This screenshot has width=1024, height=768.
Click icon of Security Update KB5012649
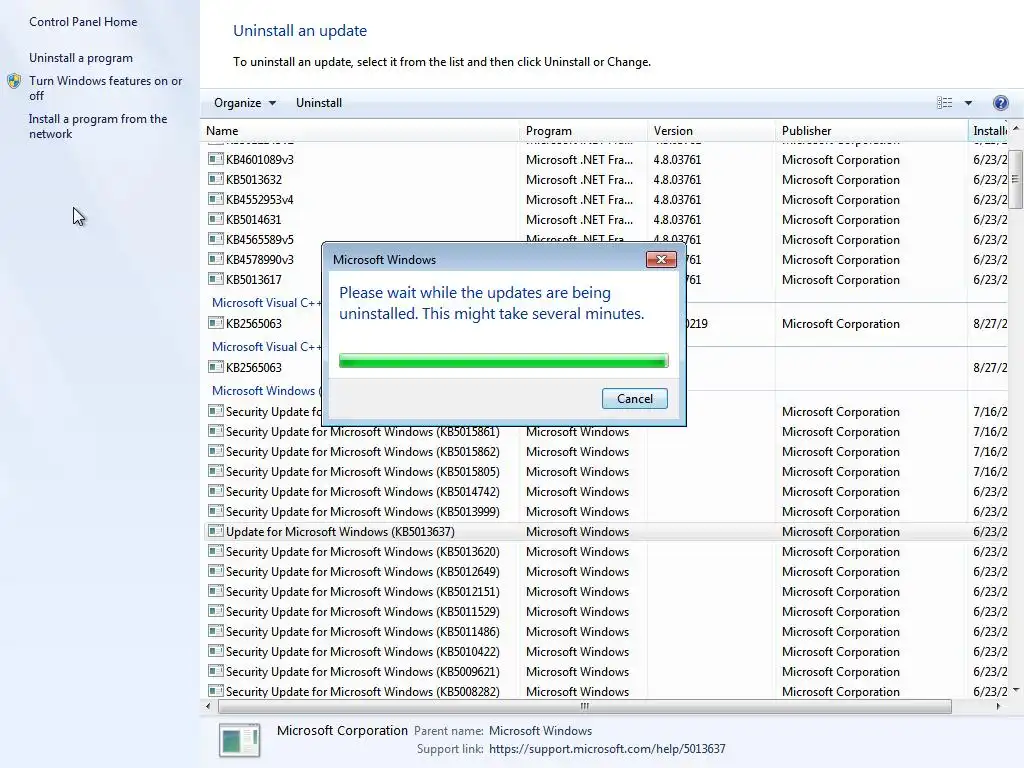pos(216,571)
